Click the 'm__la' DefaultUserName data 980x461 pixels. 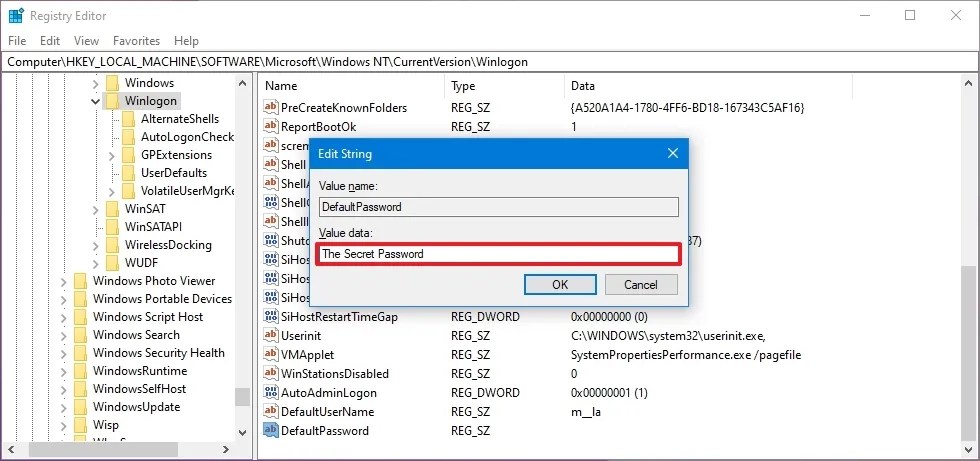click(586, 412)
